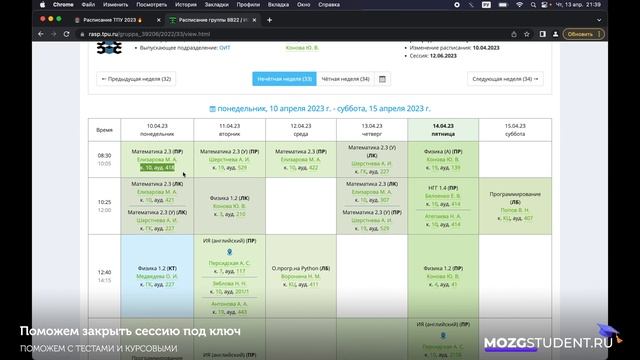The height and width of the screenshot is (360, 640).
Task: Click the 15.04.23 суббота column header
Action: click(x=515, y=130)
